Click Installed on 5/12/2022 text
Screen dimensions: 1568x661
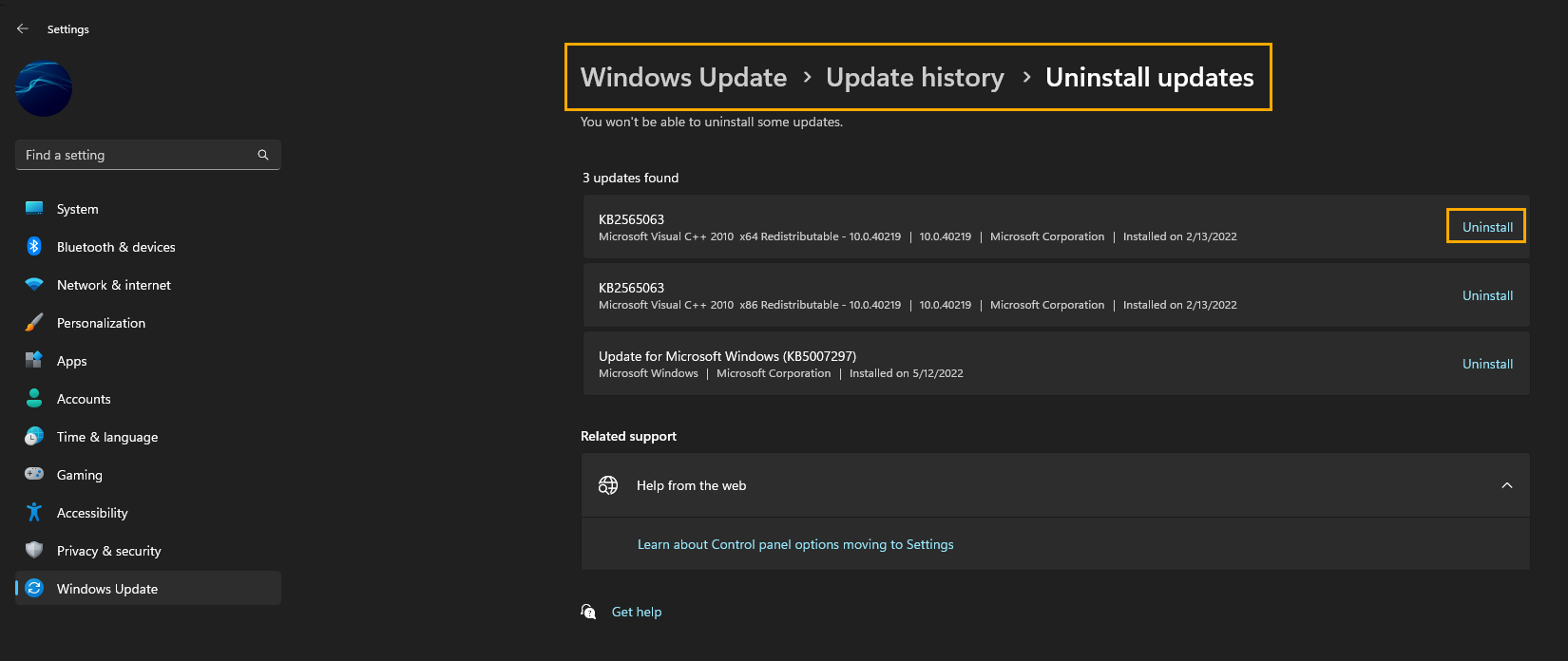906,373
